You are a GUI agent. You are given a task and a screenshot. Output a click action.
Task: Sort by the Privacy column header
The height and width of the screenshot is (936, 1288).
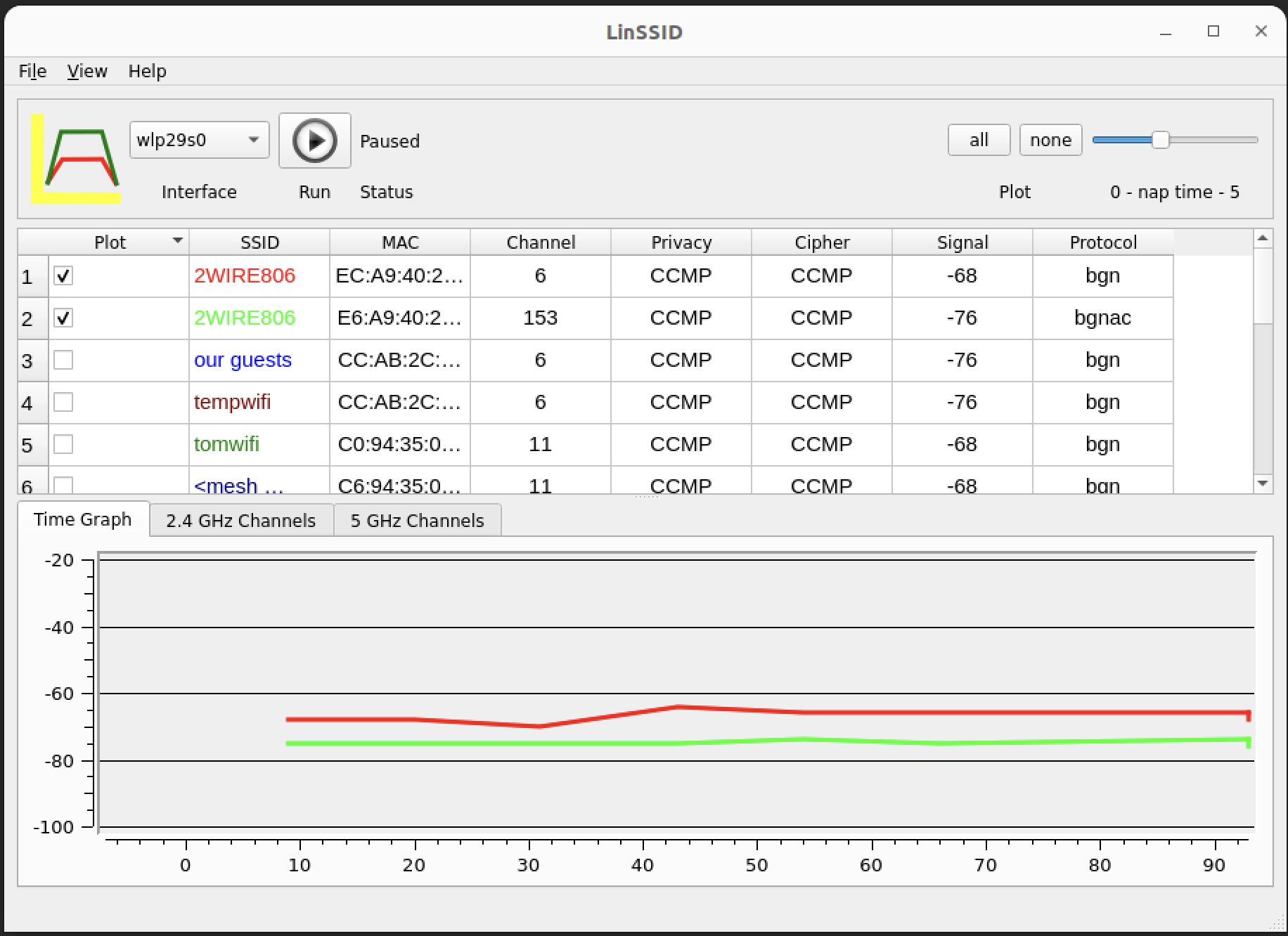681,242
